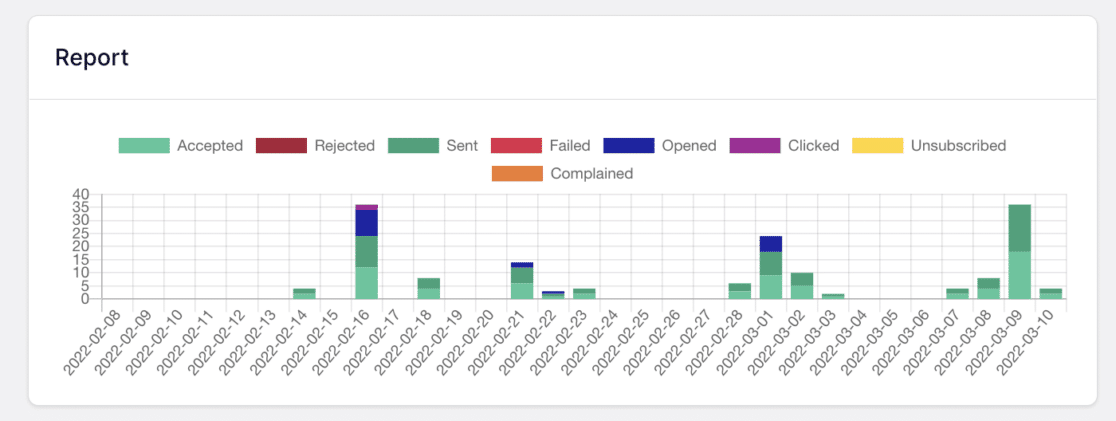The height and width of the screenshot is (421, 1116).
Task: Toggle the Clicked legend swatch
Action: (755, 146)
